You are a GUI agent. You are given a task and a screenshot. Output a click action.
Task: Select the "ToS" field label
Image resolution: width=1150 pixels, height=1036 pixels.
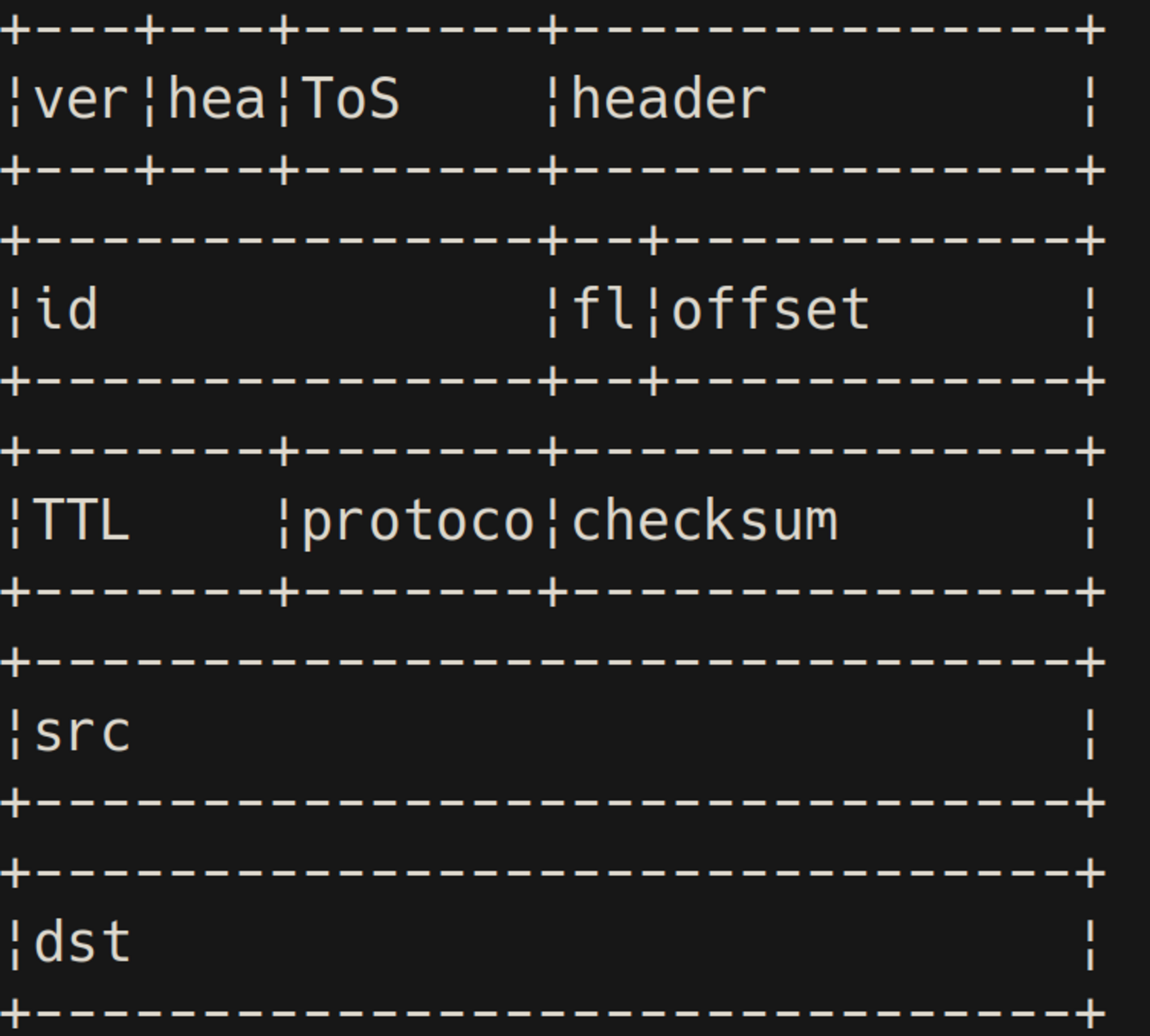point(350,100)
